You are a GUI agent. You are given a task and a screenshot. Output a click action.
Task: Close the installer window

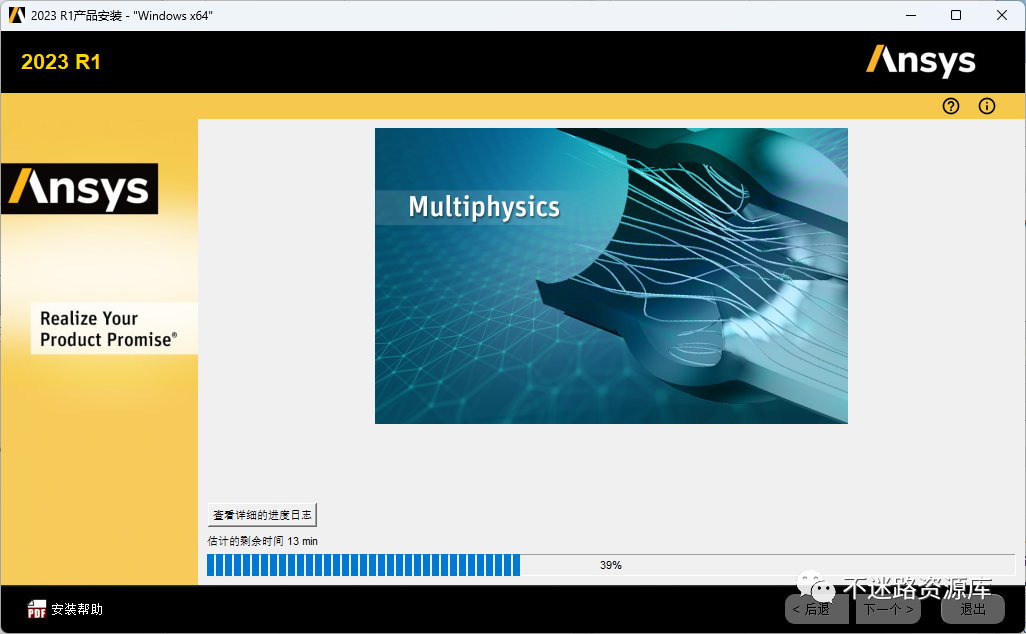click(1002, 15)
